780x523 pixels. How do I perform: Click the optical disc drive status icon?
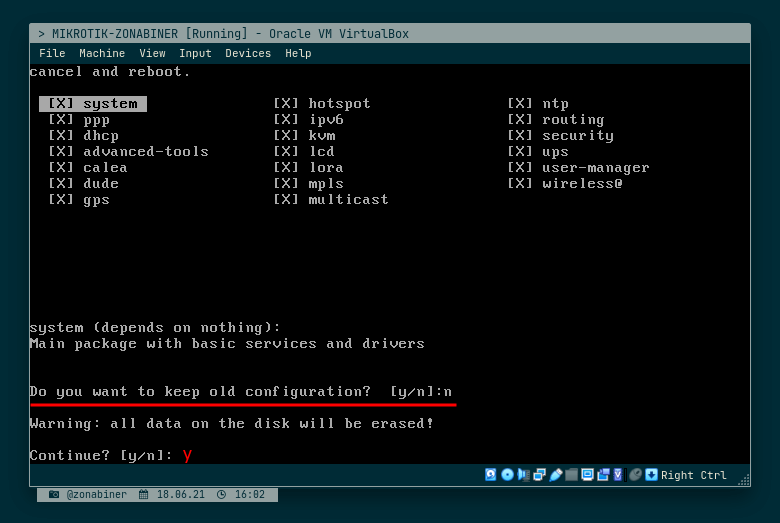coord(507,475)
